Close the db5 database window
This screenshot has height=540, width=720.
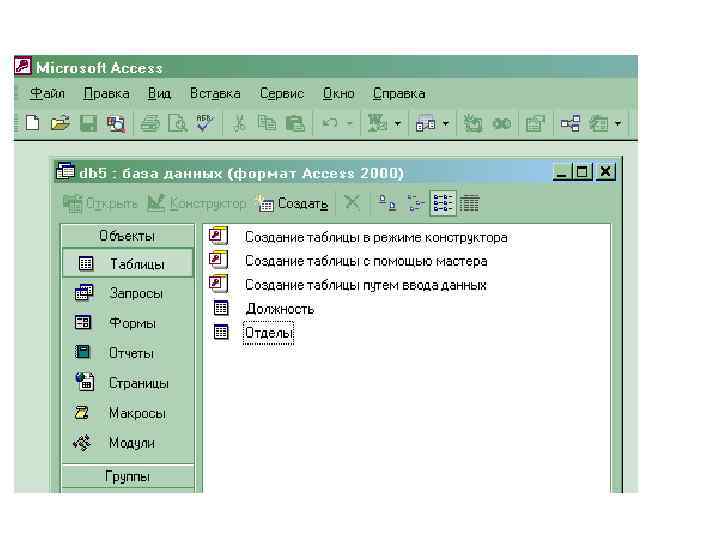[x=605, y=172]
